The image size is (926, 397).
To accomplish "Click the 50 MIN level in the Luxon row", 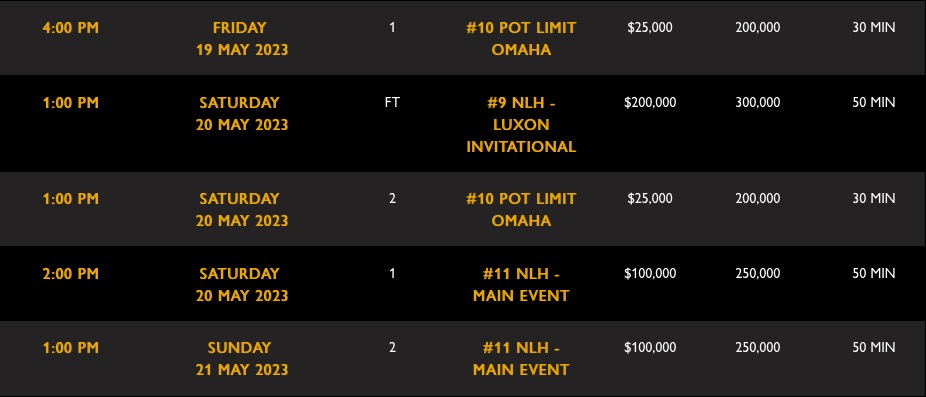I will (x=873, y=103).
